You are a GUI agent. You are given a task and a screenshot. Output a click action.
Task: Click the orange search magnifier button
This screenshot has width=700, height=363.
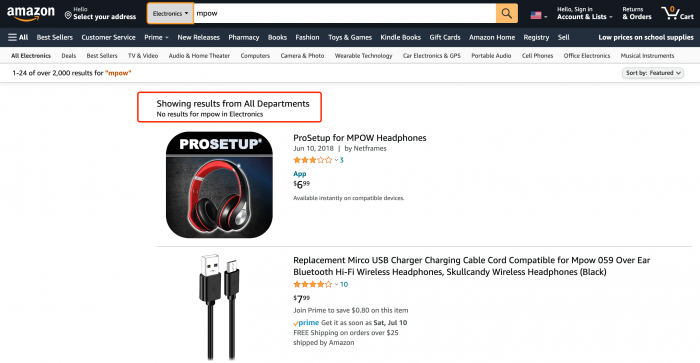pyautogui.click(x=507, y=13)
